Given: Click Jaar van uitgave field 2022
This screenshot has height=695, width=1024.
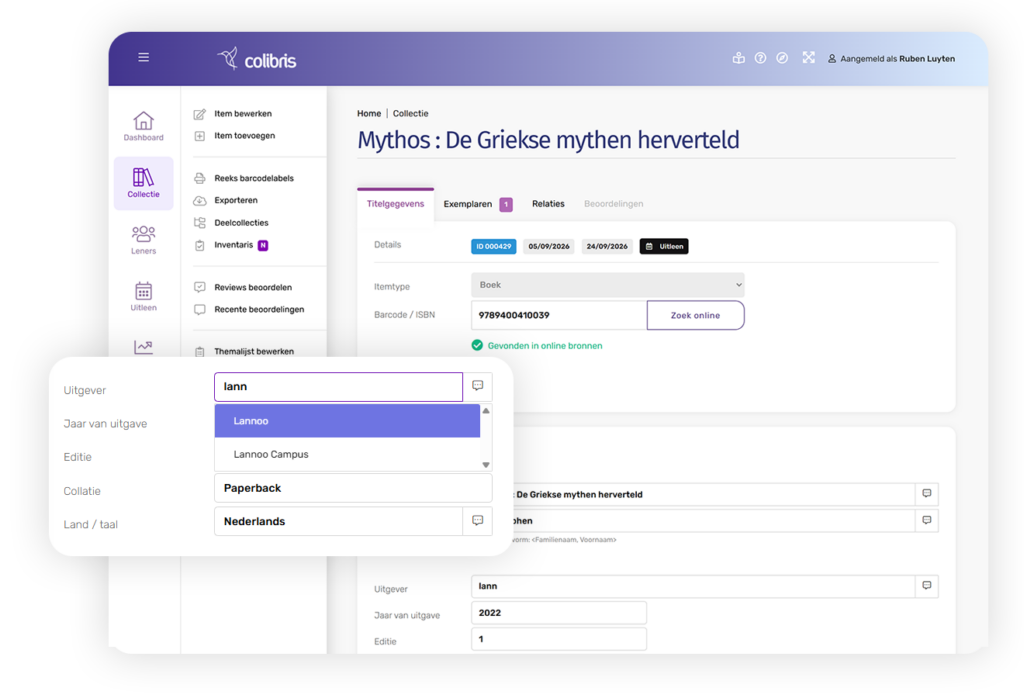Looking at the screenshot, I should (559, 613).
